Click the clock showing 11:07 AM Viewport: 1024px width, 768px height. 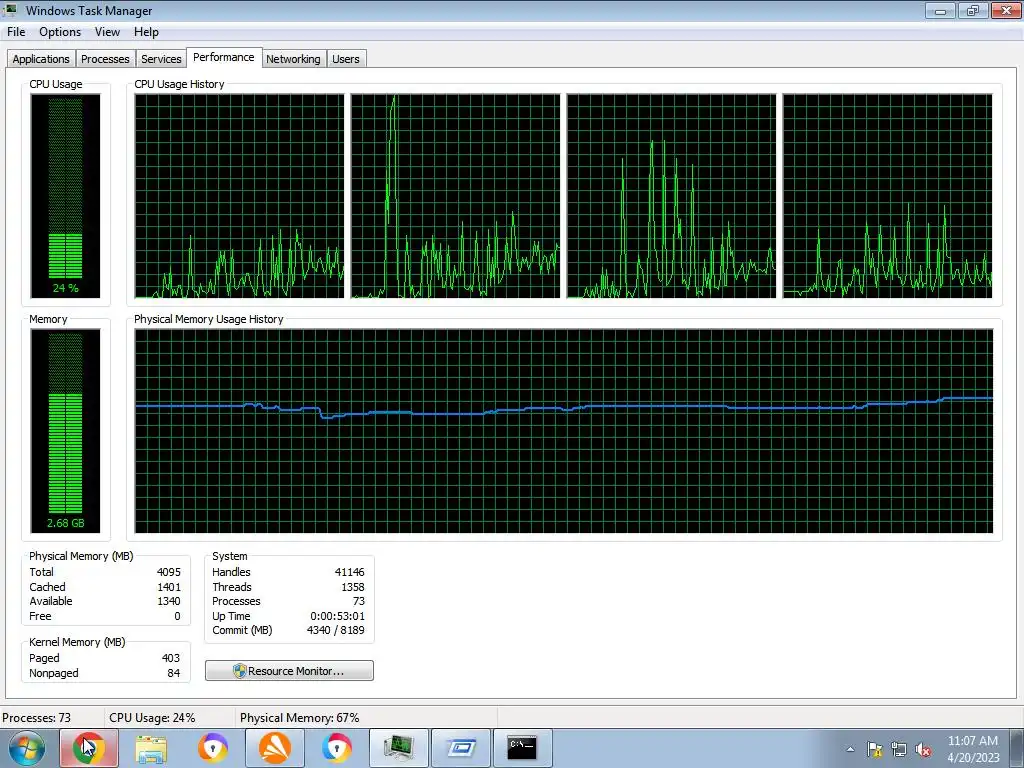(x=973, y=741)
